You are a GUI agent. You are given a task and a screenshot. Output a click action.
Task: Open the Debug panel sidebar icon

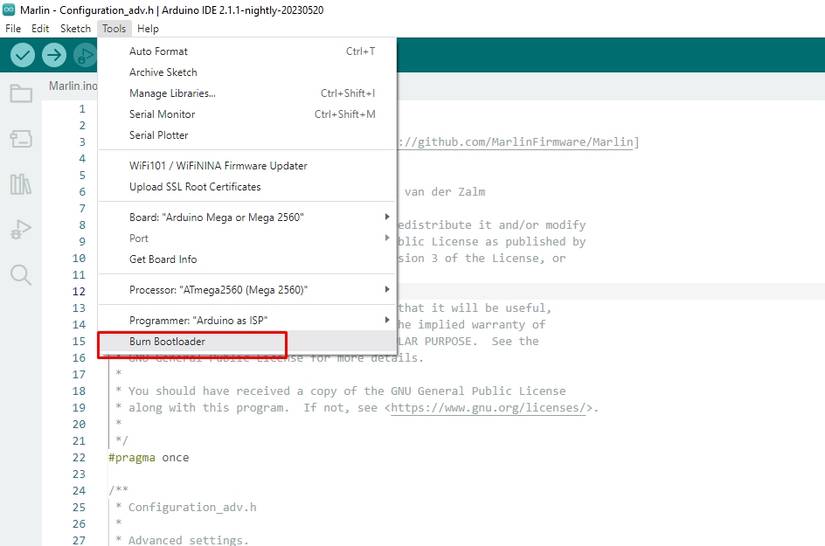click(x=21, y=229)
